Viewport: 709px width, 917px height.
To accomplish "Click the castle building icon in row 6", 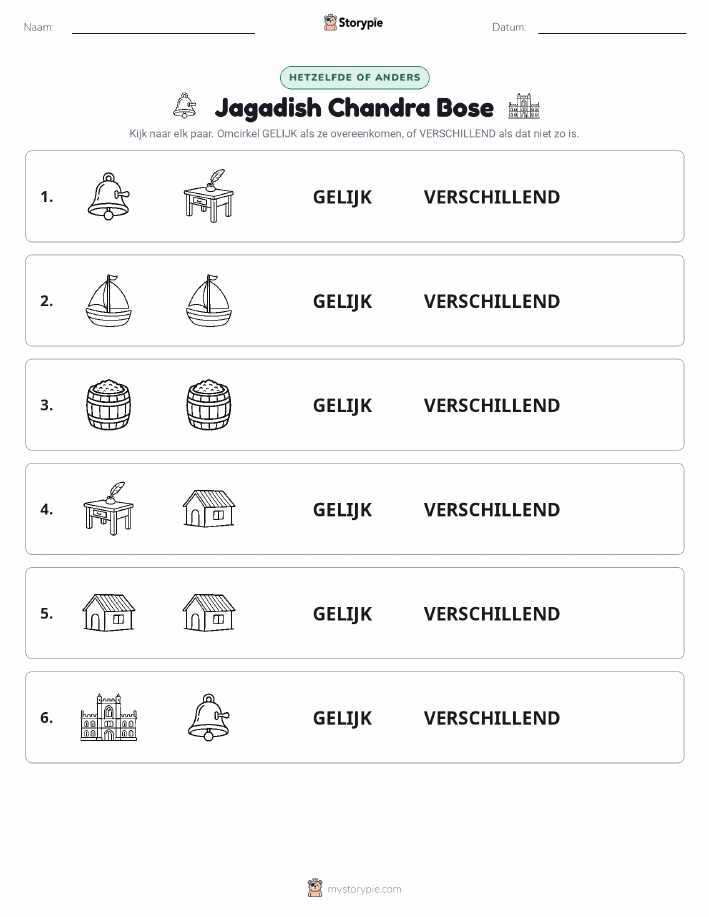I will coord(109,718).
